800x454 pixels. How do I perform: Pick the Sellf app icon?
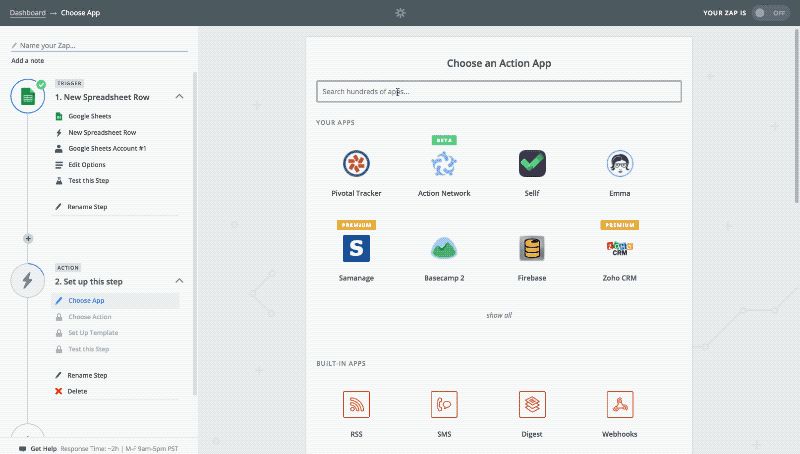(x=532, y=163)
